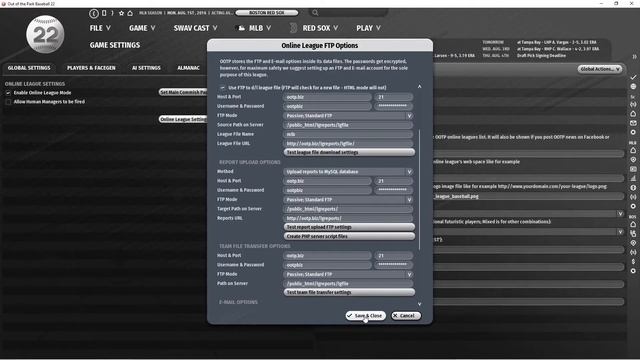Click the envelope mail icon in sidebar
Viewport: 640px width, 360px height.
point(633,123)
